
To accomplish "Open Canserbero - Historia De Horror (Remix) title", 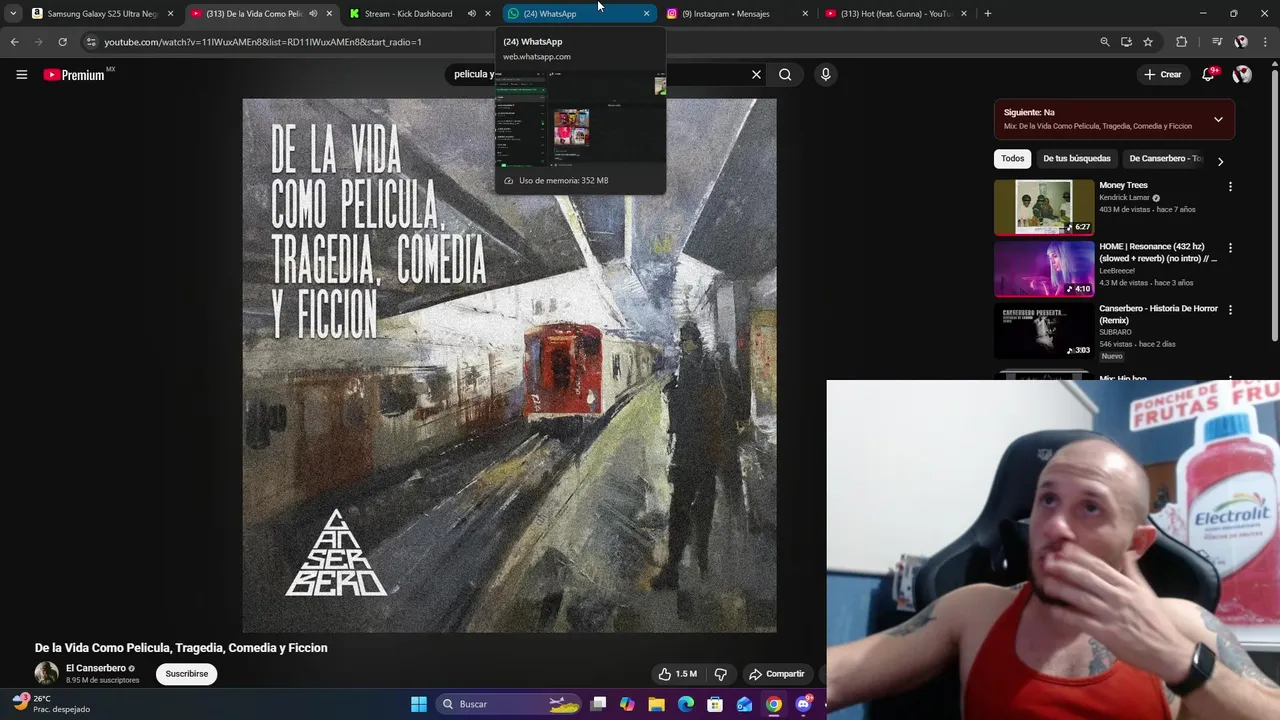I will (x=1158, y=314).
